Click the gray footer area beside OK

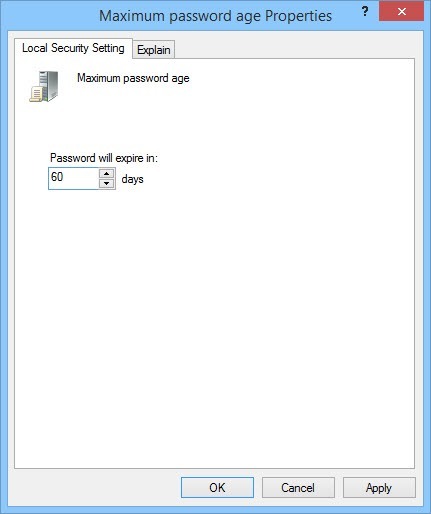95,488
